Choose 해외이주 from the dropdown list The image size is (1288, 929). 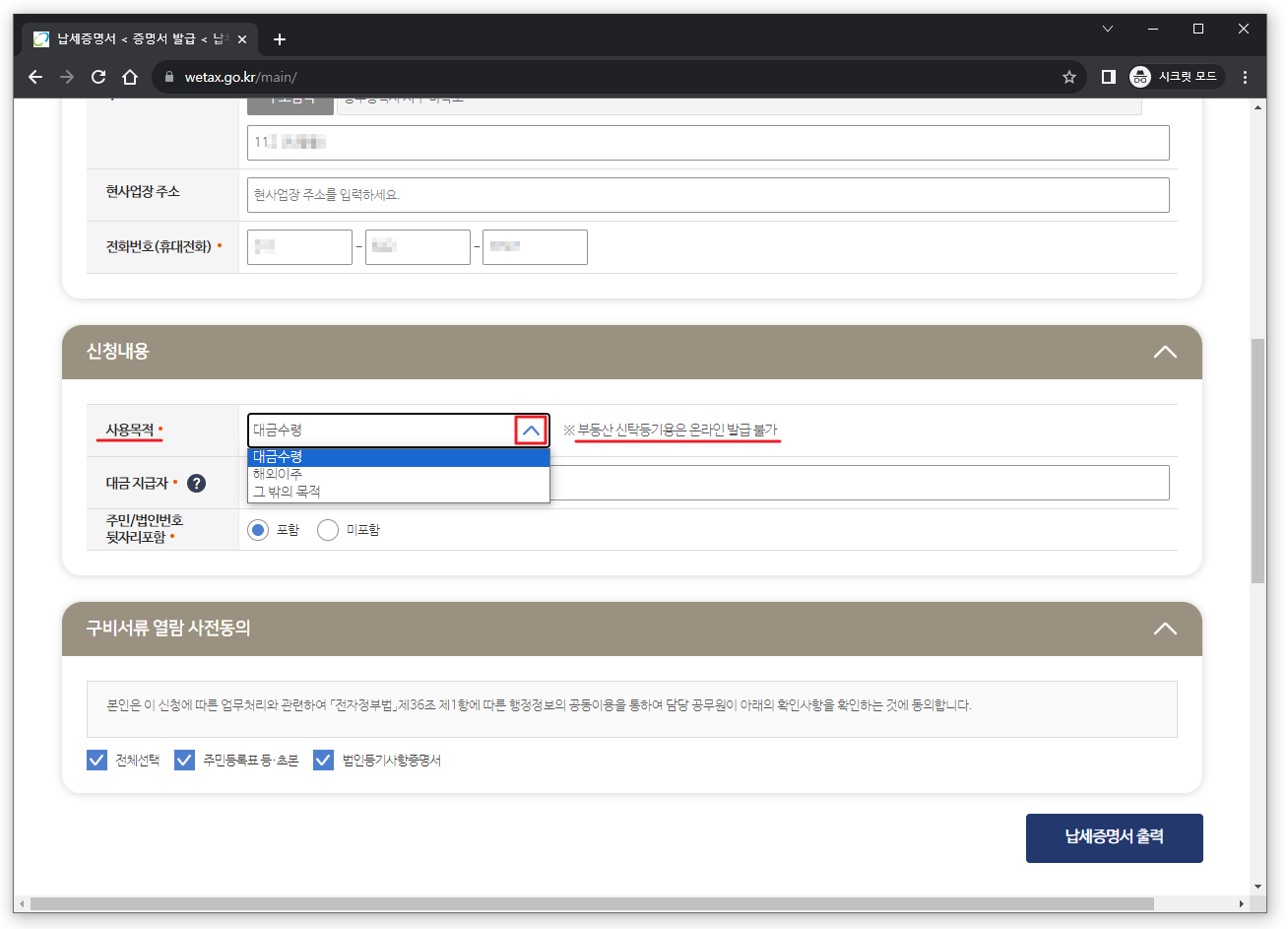click(x=398, y=474)
